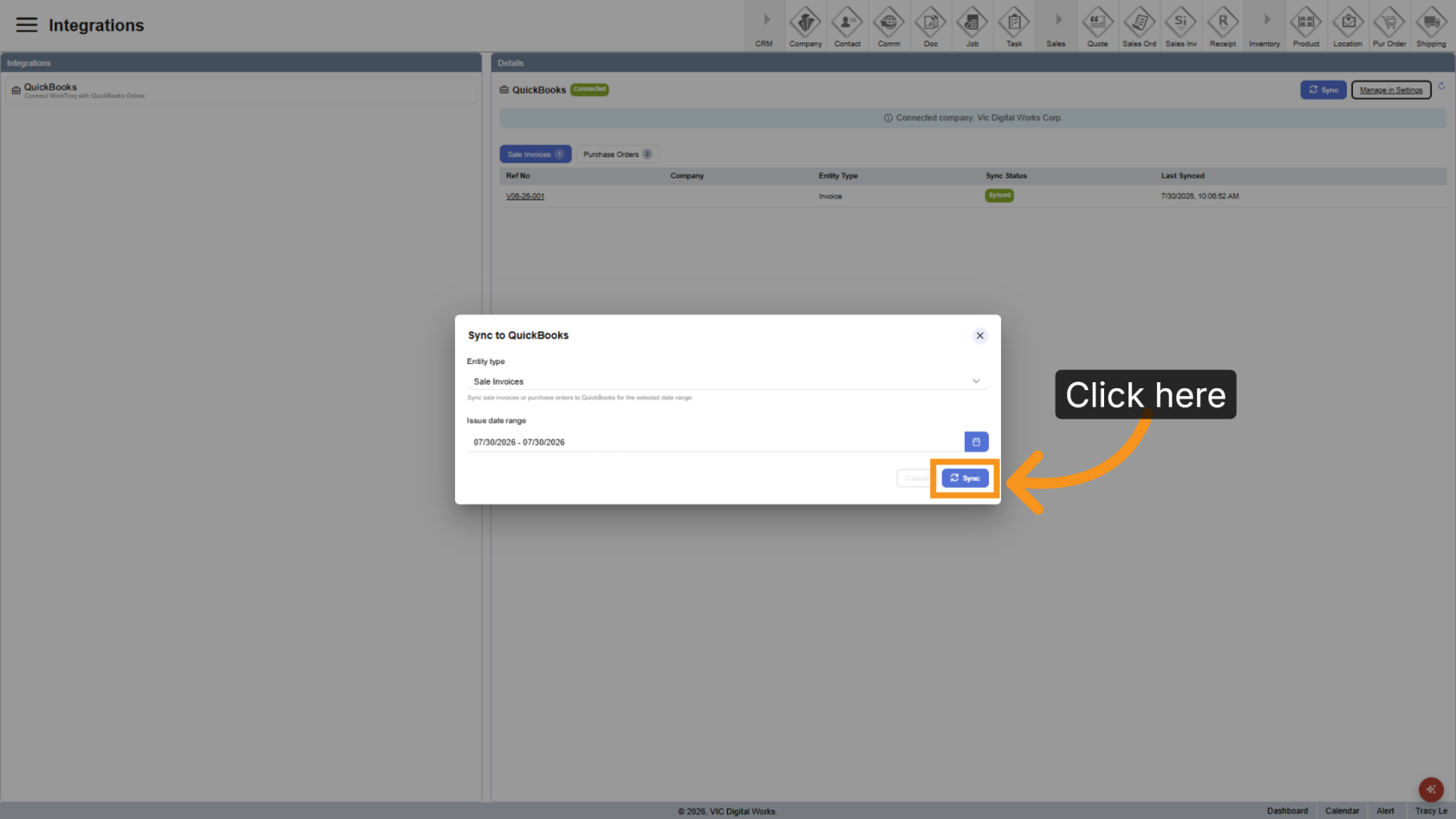This screenshot has height=819, width=1456.
Task: Open the Entity type dropdown
Action: pyautogui.click(x=727, y=381)
